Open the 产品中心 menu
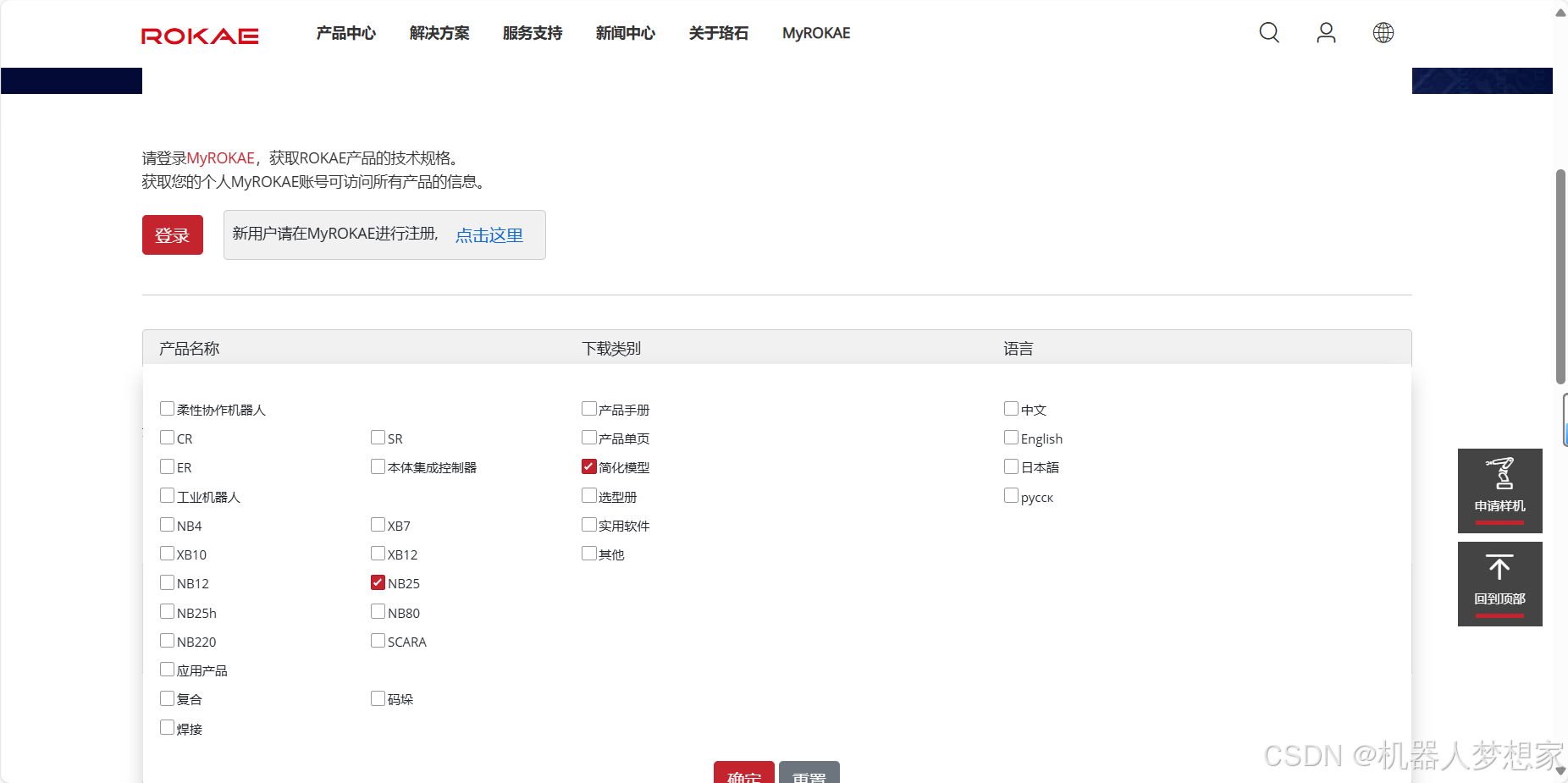 [x=346, y=33]
